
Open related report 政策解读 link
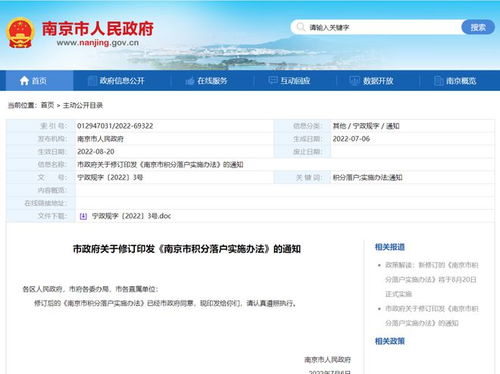click(432, 279)
